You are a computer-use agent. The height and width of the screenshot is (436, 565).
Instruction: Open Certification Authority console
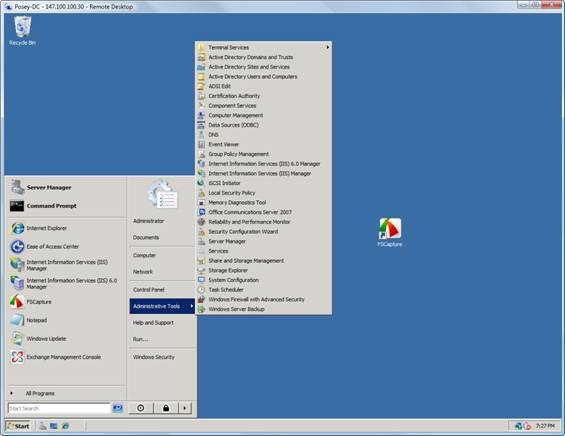pos(263,96)
